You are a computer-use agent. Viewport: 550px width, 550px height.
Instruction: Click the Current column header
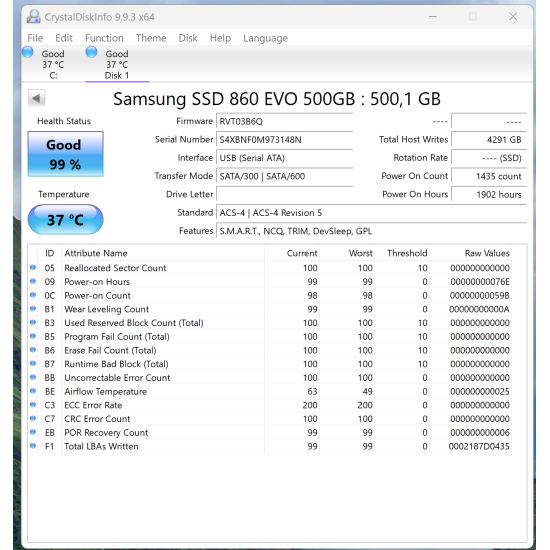(x=292, y=253)
